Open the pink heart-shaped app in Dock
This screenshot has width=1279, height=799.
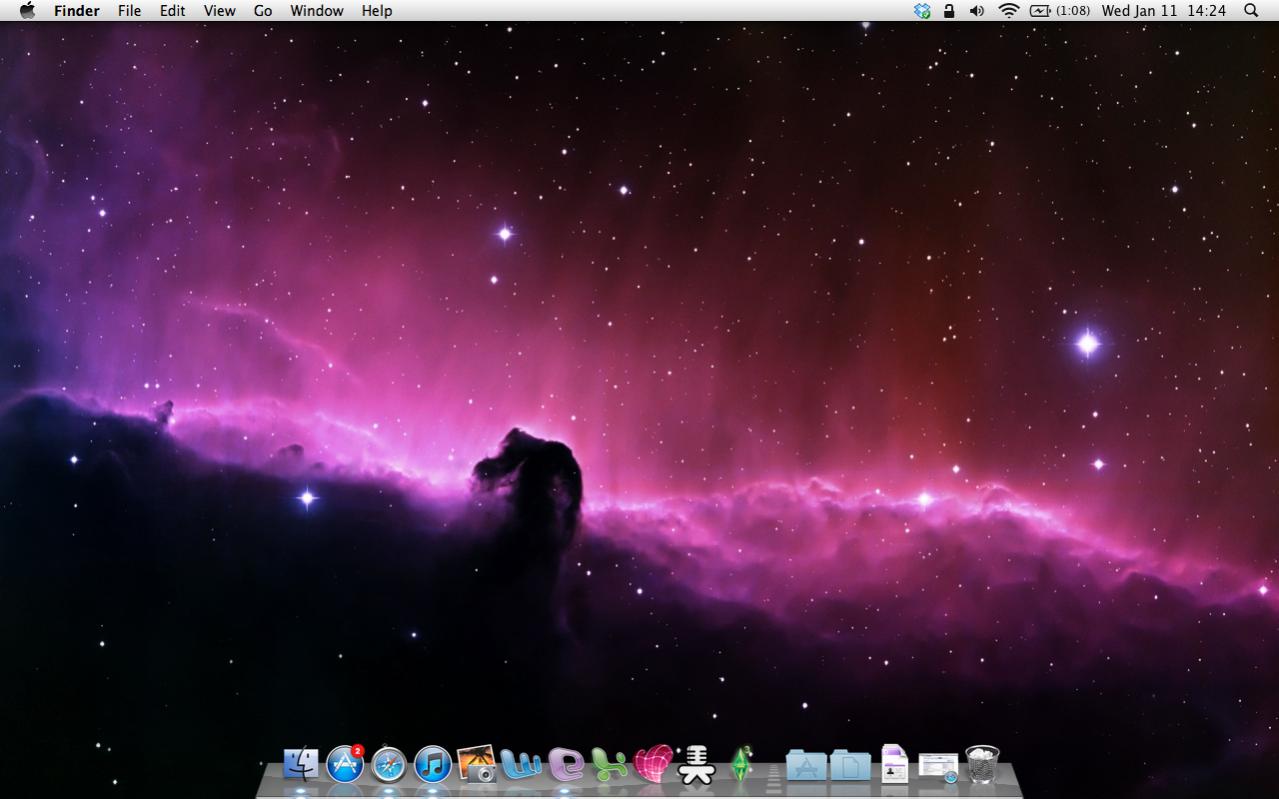click(652, 764)
